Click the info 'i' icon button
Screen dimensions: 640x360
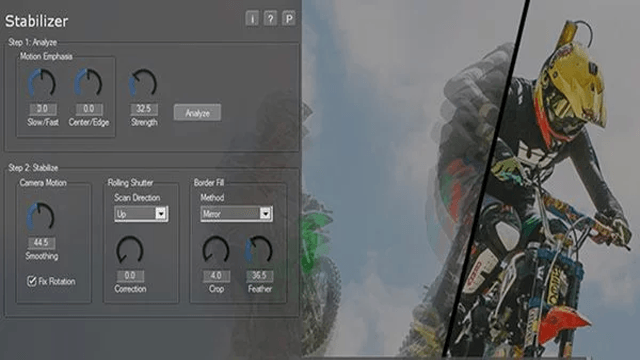pyautogui.click(x=252, y=19)
